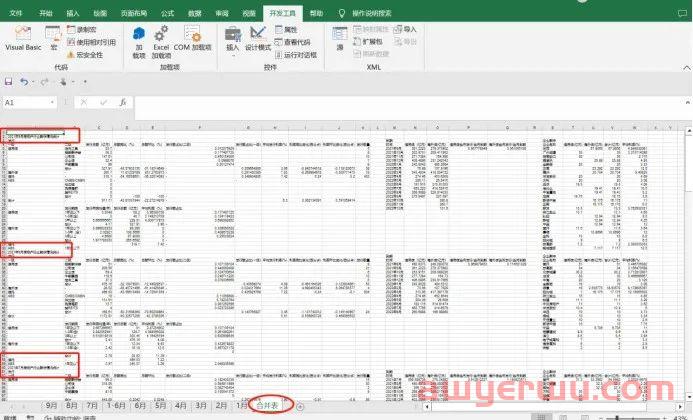Switch to Page Layout view in status bar
This screenshot has width=693, height=420.
(x=564, y=417)
